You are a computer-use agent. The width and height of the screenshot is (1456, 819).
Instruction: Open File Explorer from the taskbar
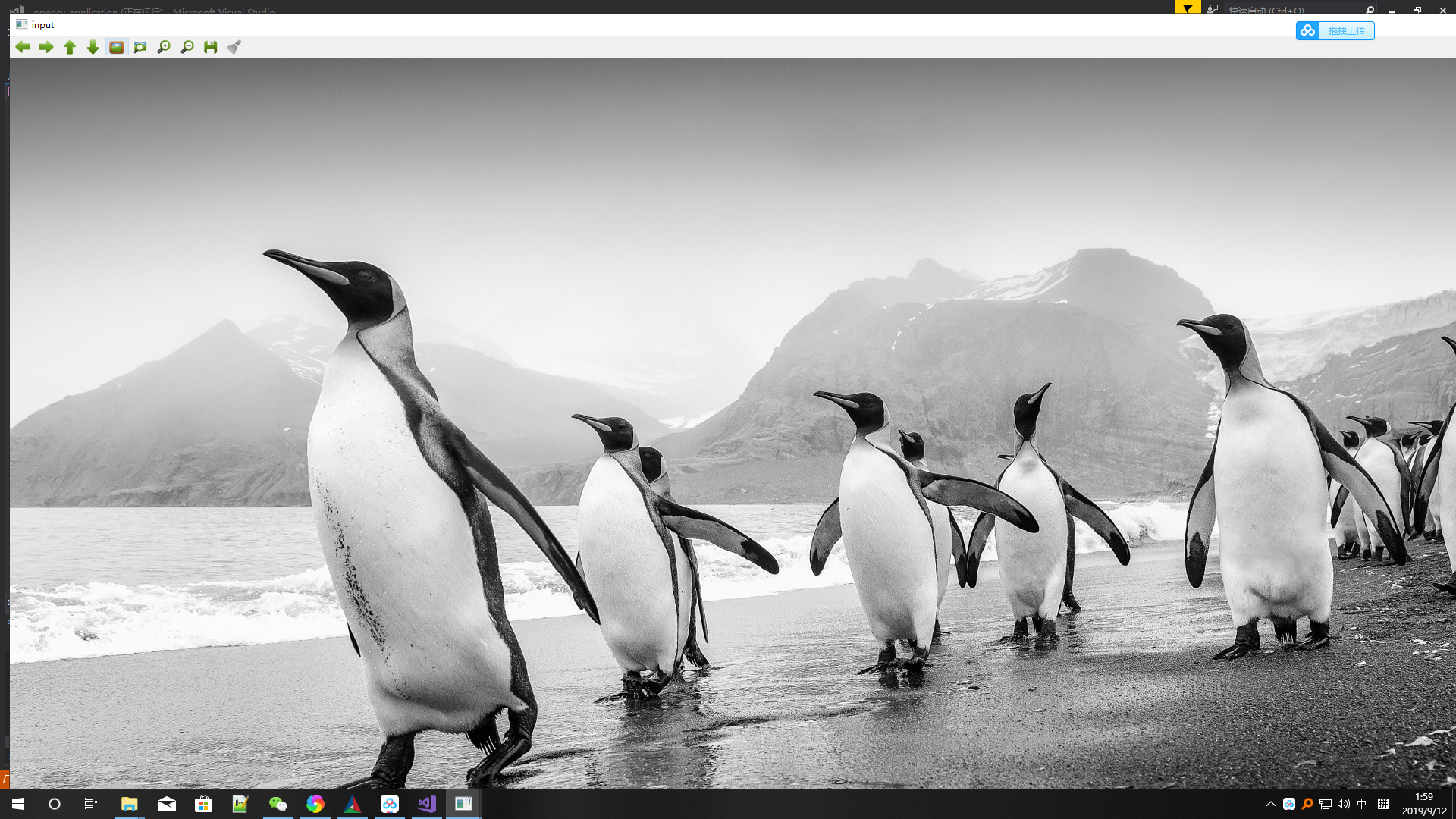coord(130,804)
